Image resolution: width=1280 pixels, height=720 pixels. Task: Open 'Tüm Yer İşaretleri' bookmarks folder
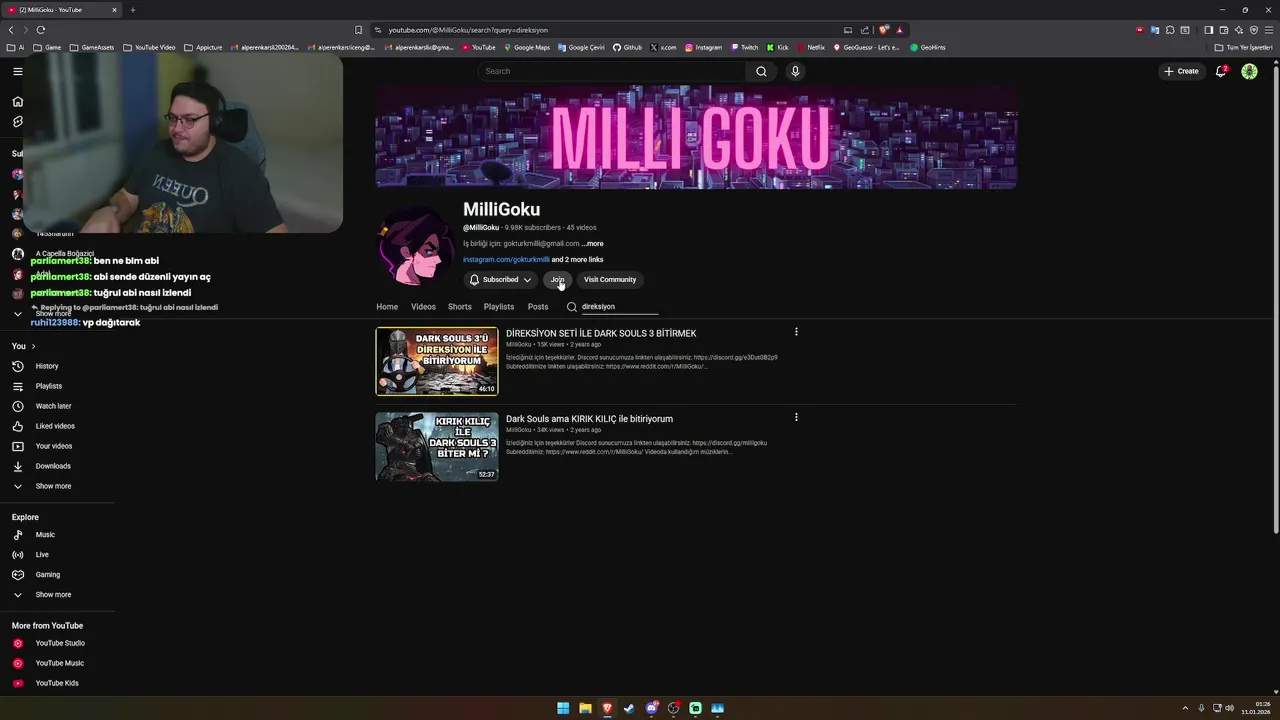[1243, 47]
